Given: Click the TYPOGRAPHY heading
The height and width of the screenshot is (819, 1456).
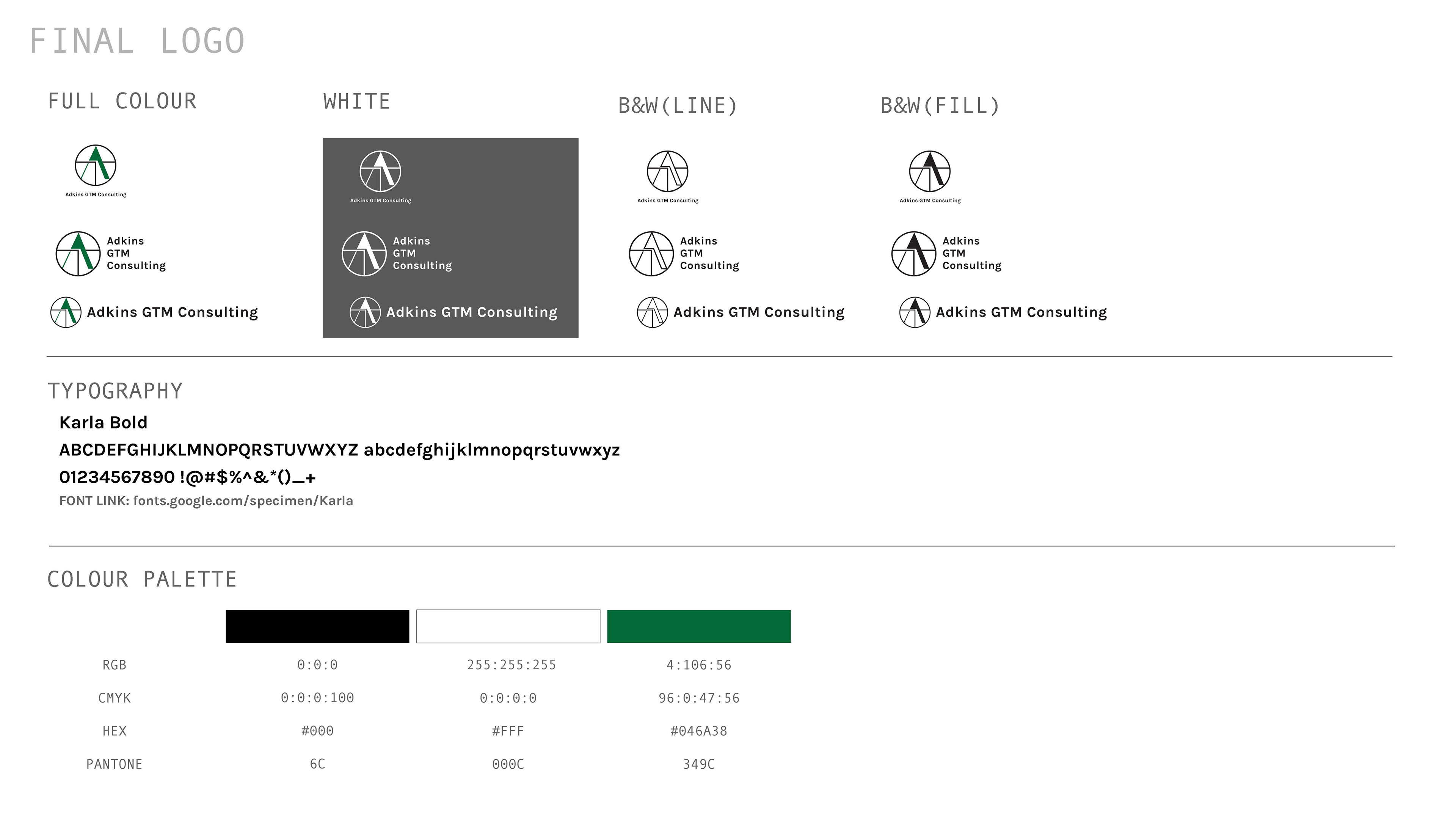Looking at the screenshot, I should (x=115, y=391).
